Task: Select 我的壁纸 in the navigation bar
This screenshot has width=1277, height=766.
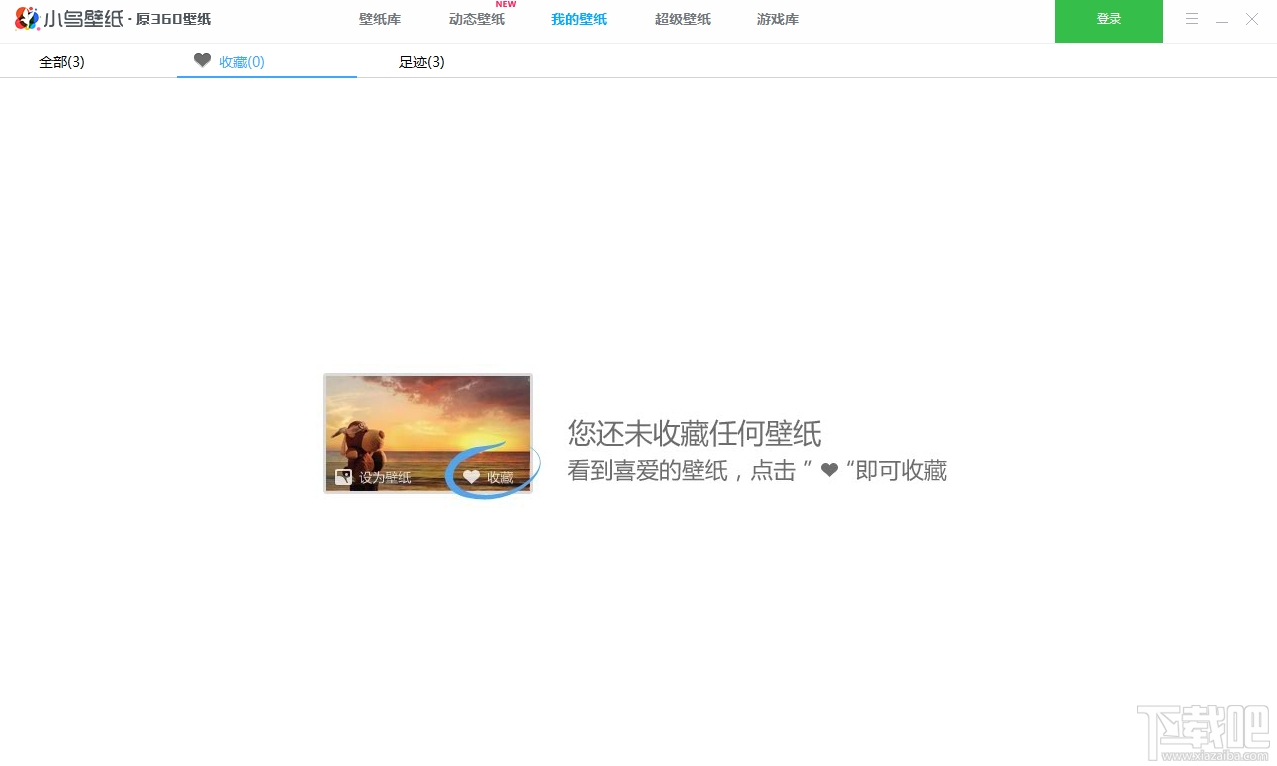Action: [x=578, y=18]
